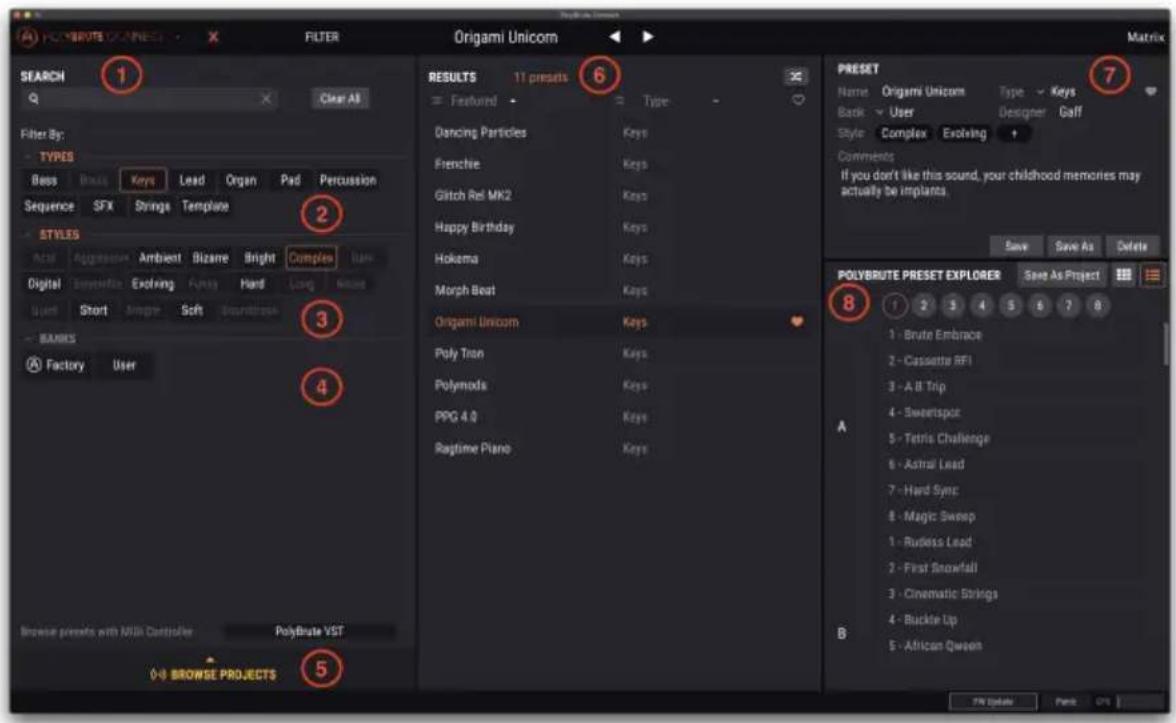Click the CPU meter bar in status bar
This screenshot has width=1176, height=723.
[1141, 701]
